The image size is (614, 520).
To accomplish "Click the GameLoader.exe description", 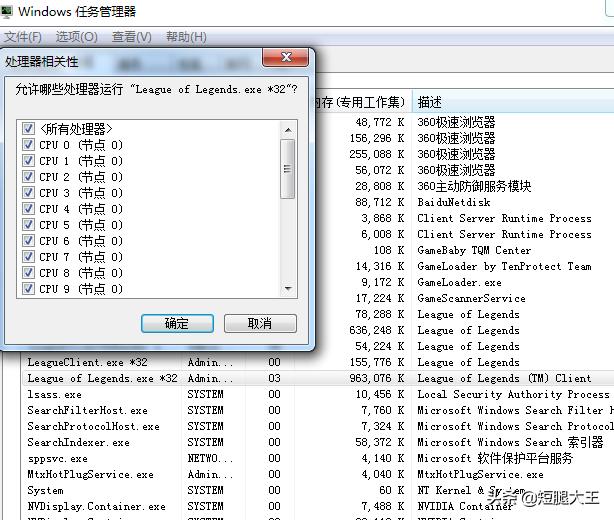I will [459, 282].
